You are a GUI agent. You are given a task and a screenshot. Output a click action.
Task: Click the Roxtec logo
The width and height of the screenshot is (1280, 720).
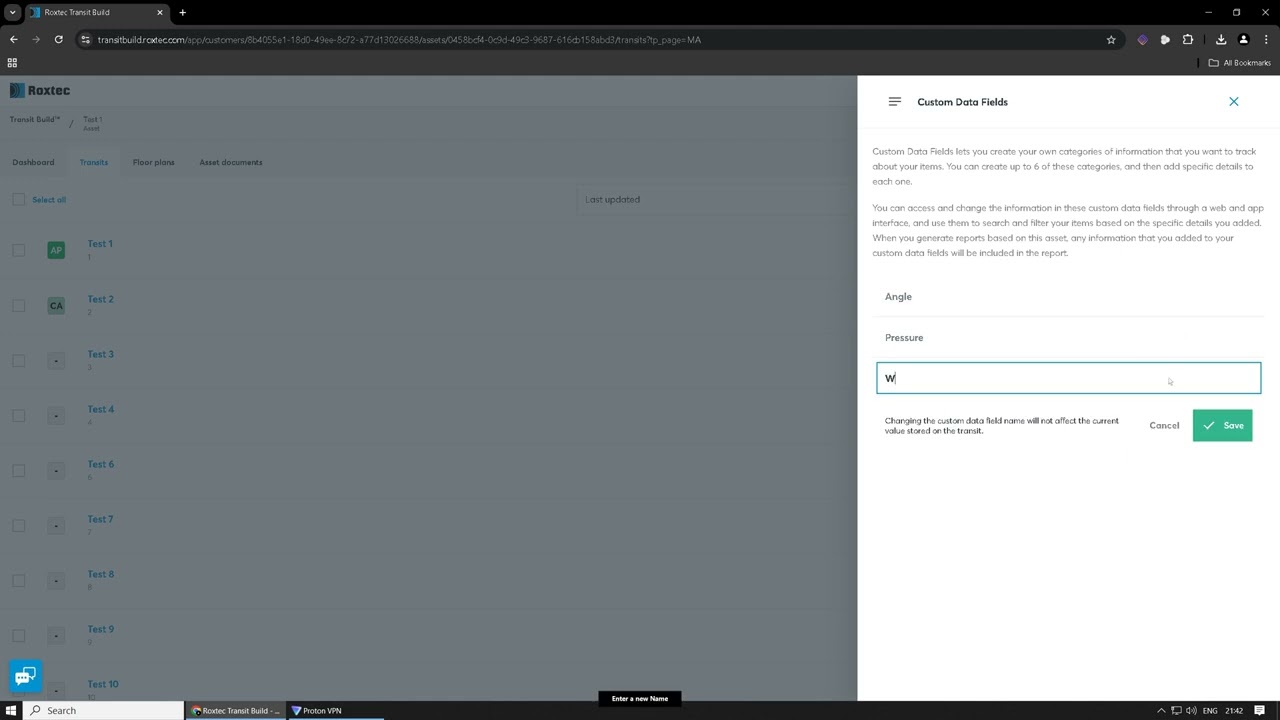(40, 90)
